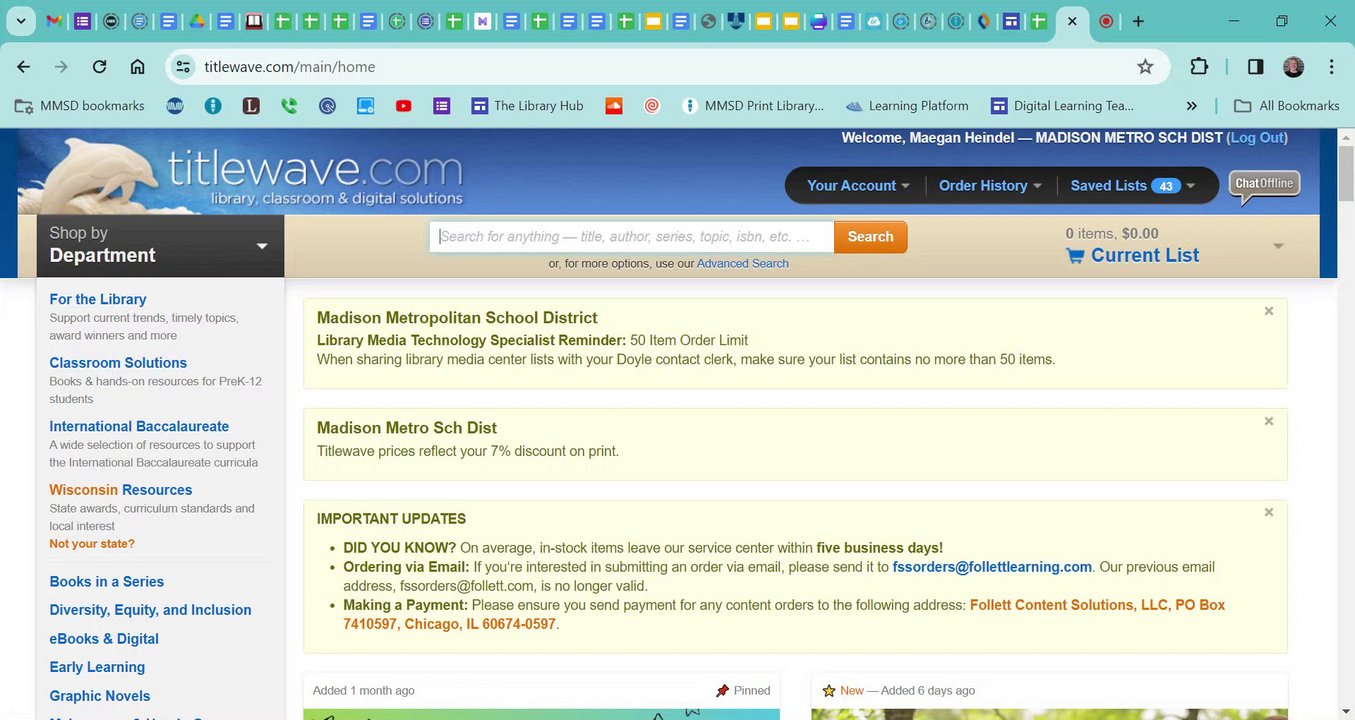
Task: Dismiss the 7% discount notice
Action: (1269, 421)
